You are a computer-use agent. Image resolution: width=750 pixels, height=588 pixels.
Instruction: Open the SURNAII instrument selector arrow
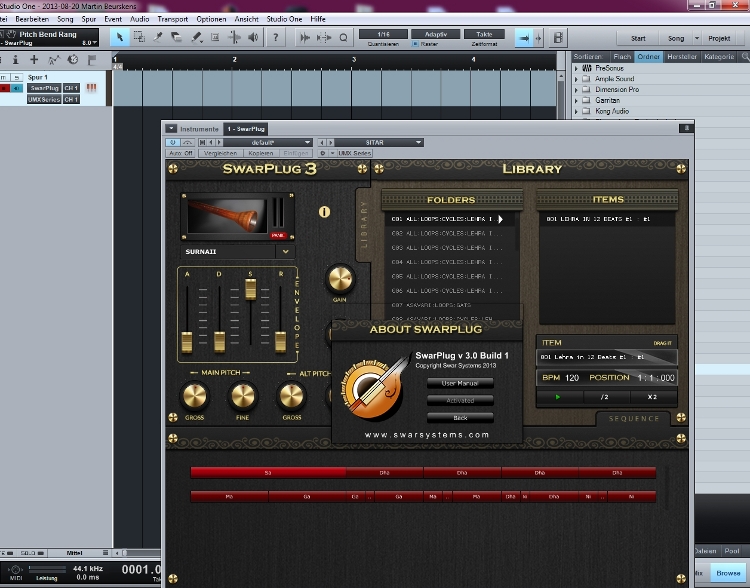coord(286,252)
